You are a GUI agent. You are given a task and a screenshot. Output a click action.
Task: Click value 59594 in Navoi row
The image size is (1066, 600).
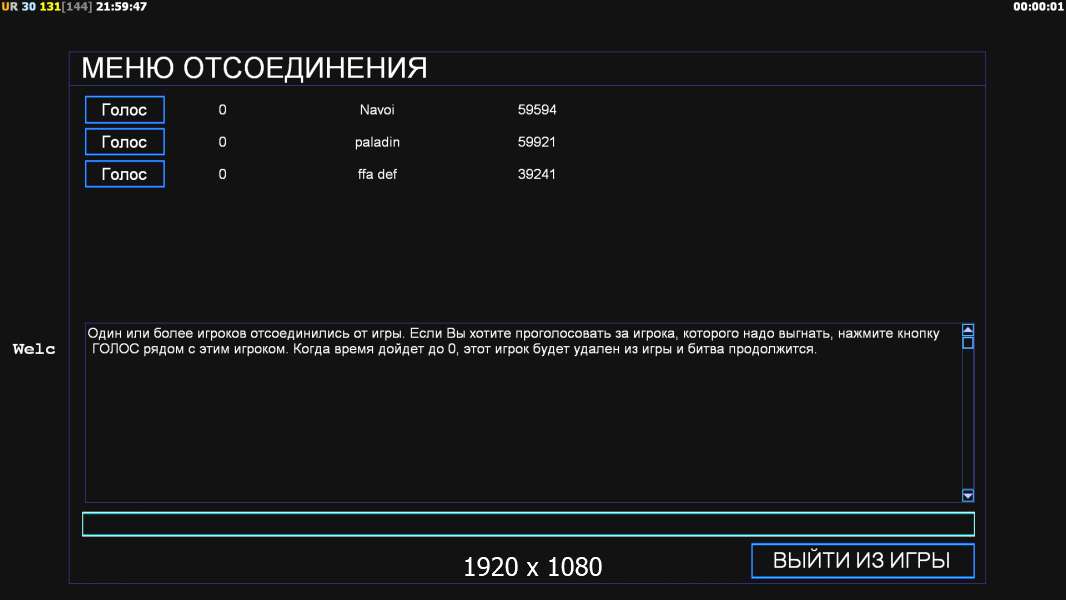click(537, 109)
